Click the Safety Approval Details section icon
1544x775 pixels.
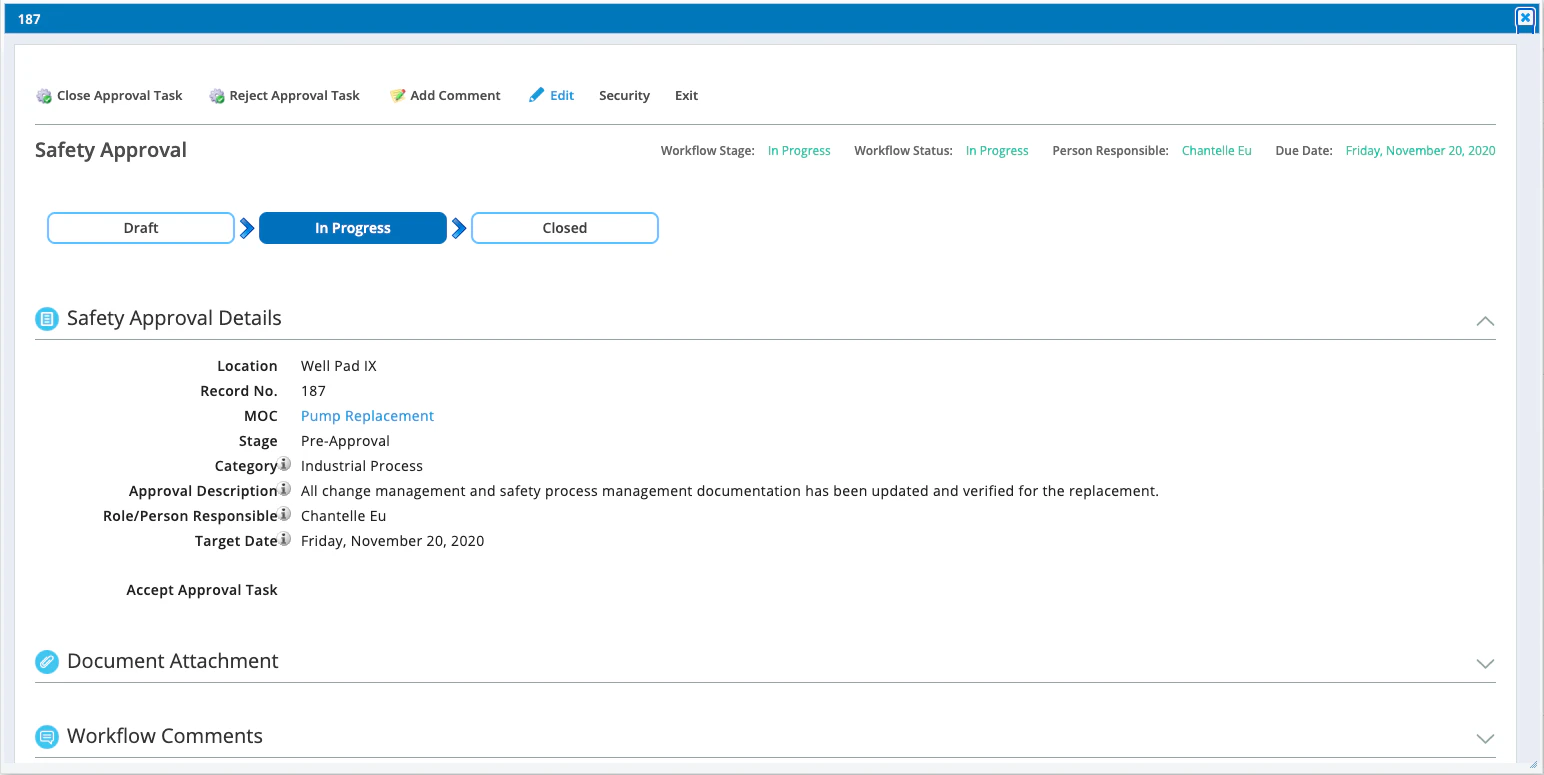[x=46, y=318]
